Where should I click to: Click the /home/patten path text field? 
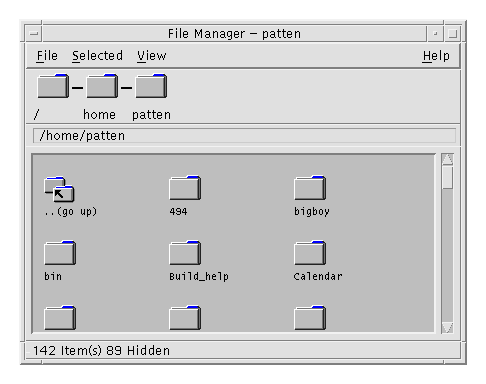click(244, 136)
